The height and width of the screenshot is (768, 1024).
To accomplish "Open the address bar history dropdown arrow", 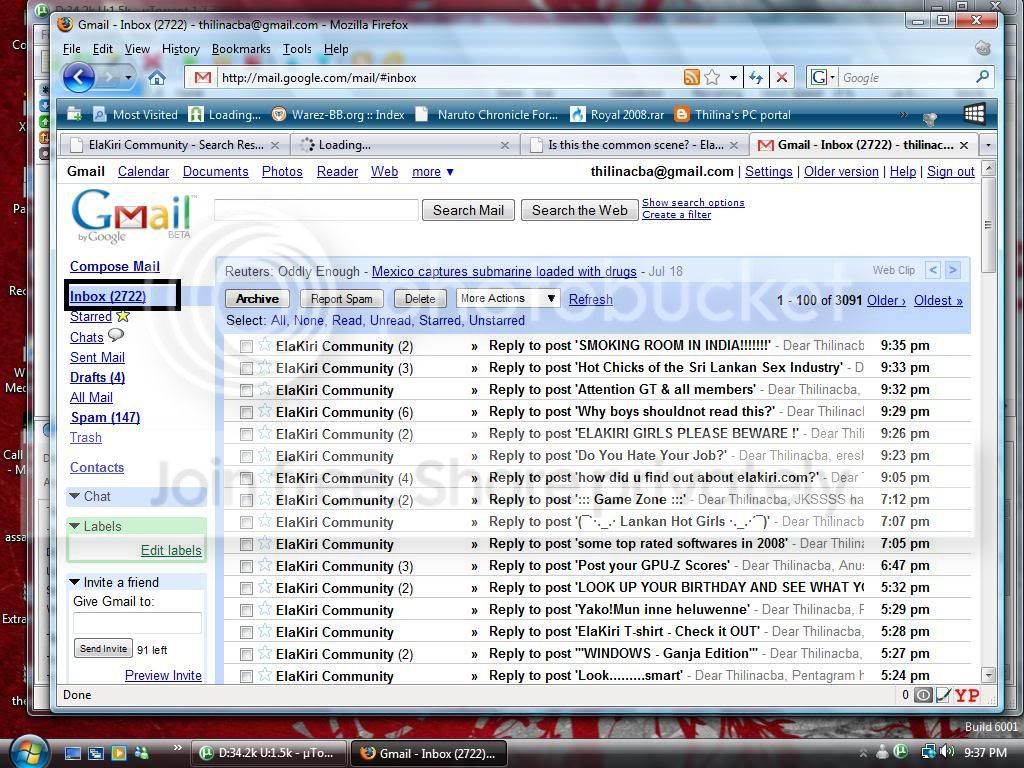I will point(733,78).
